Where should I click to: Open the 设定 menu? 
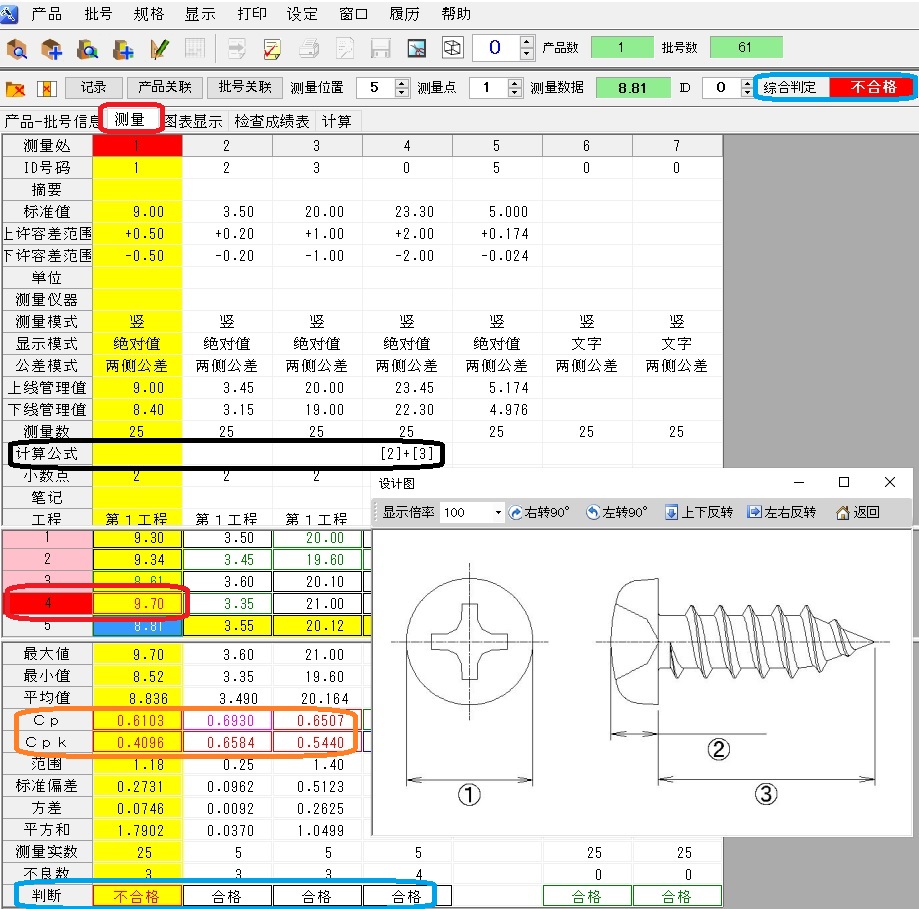coord(302,13)
